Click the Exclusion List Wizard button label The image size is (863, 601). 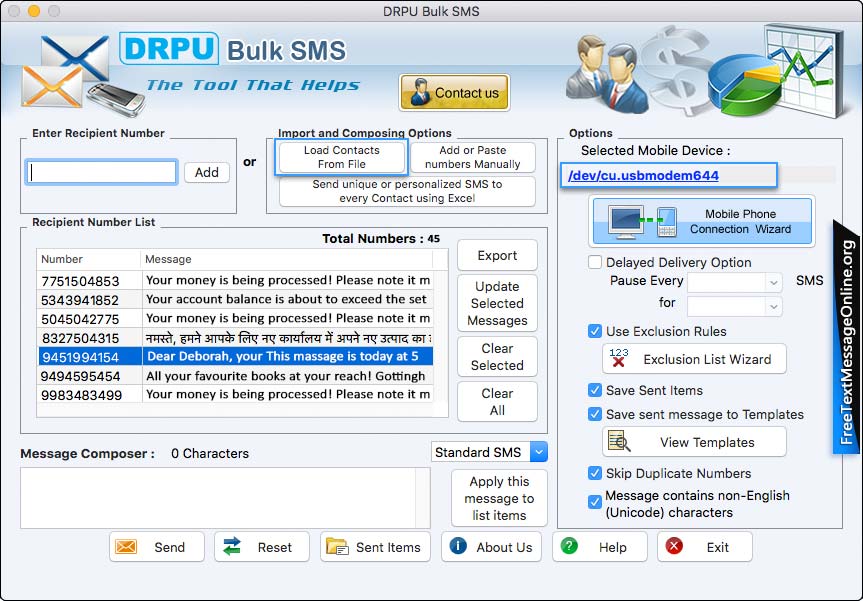707,359
